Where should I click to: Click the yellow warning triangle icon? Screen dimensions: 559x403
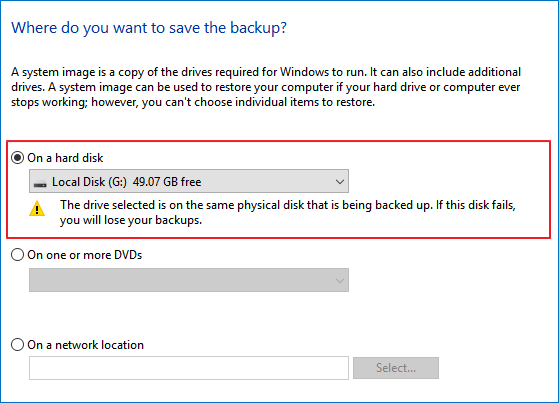(x=37, y=209)
